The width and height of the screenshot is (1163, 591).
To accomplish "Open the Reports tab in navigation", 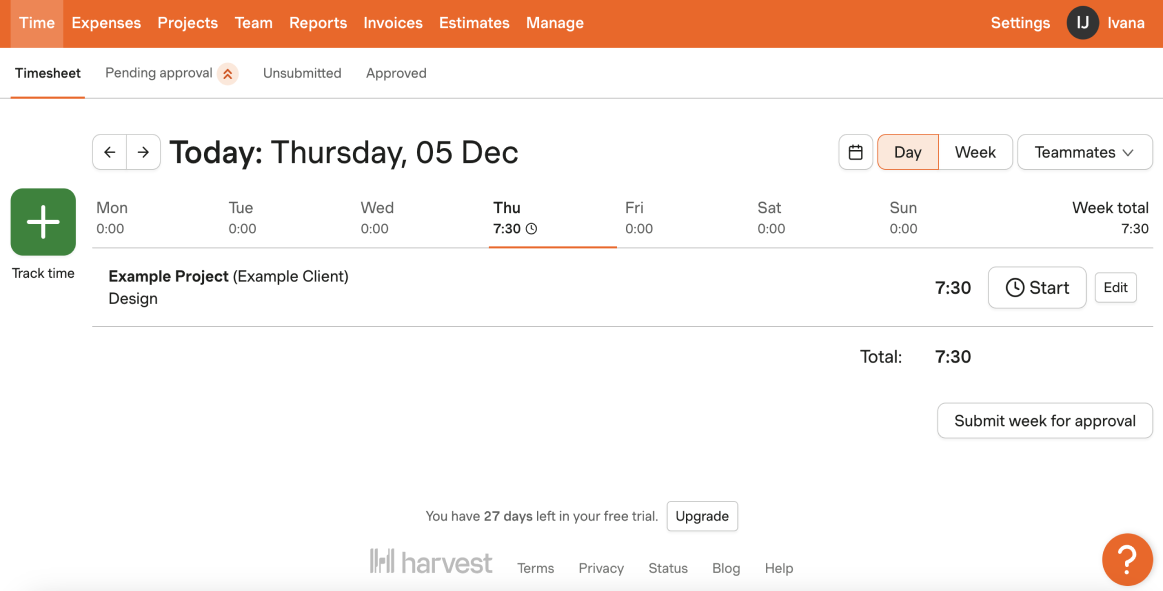I will [x=318, y=23].
